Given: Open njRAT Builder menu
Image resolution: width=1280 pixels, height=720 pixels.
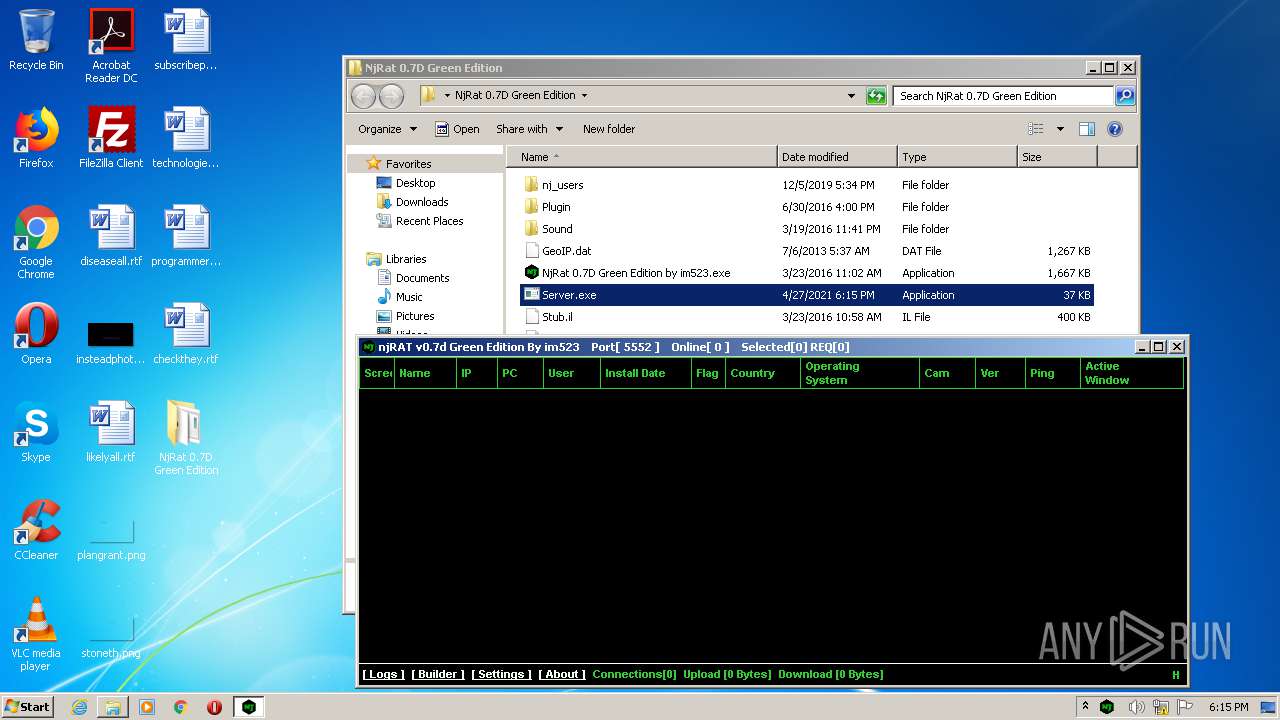Looking at the screenshot, I should [437, 675].
